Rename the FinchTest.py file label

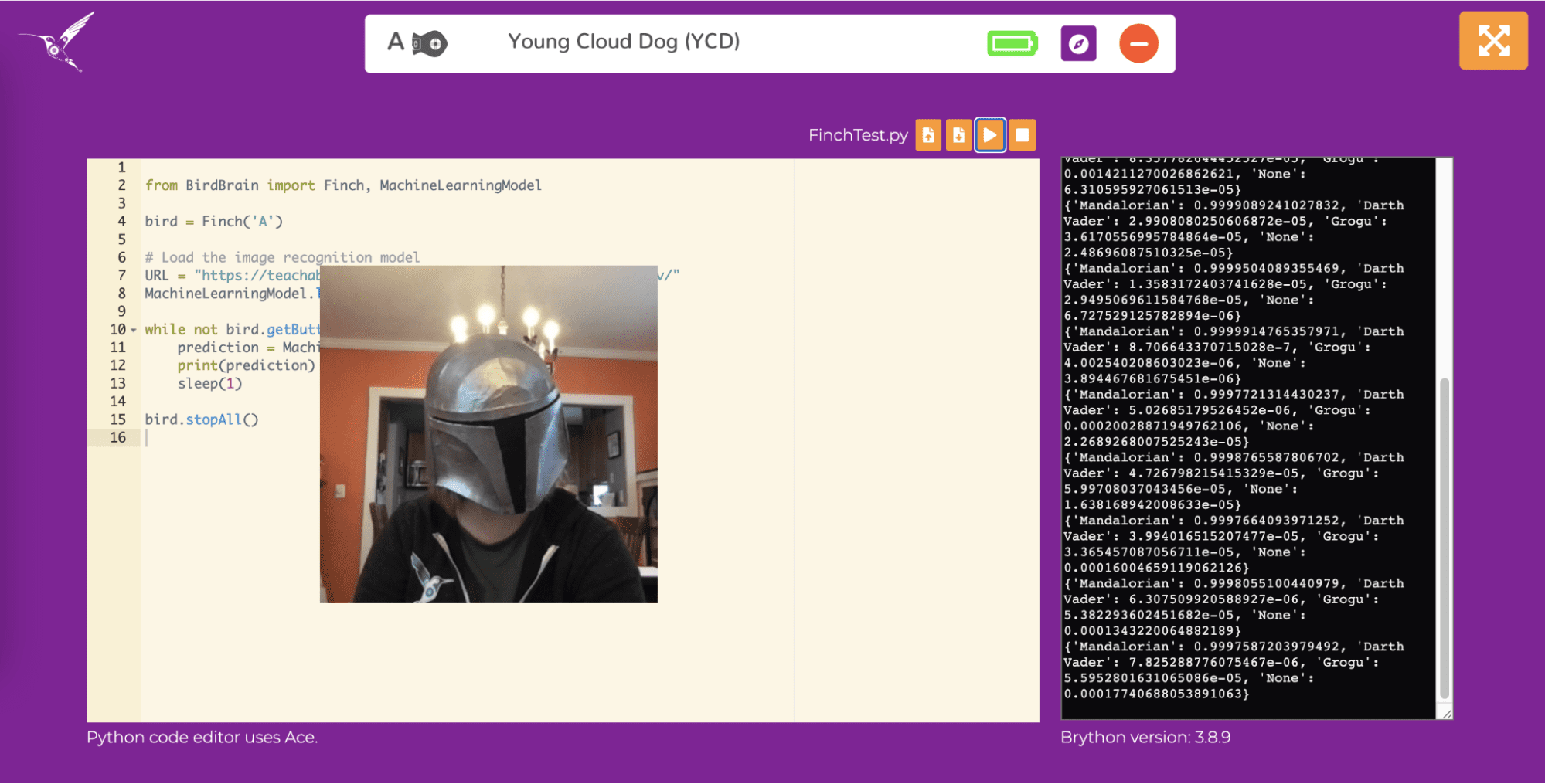click(x=857, y=135)
